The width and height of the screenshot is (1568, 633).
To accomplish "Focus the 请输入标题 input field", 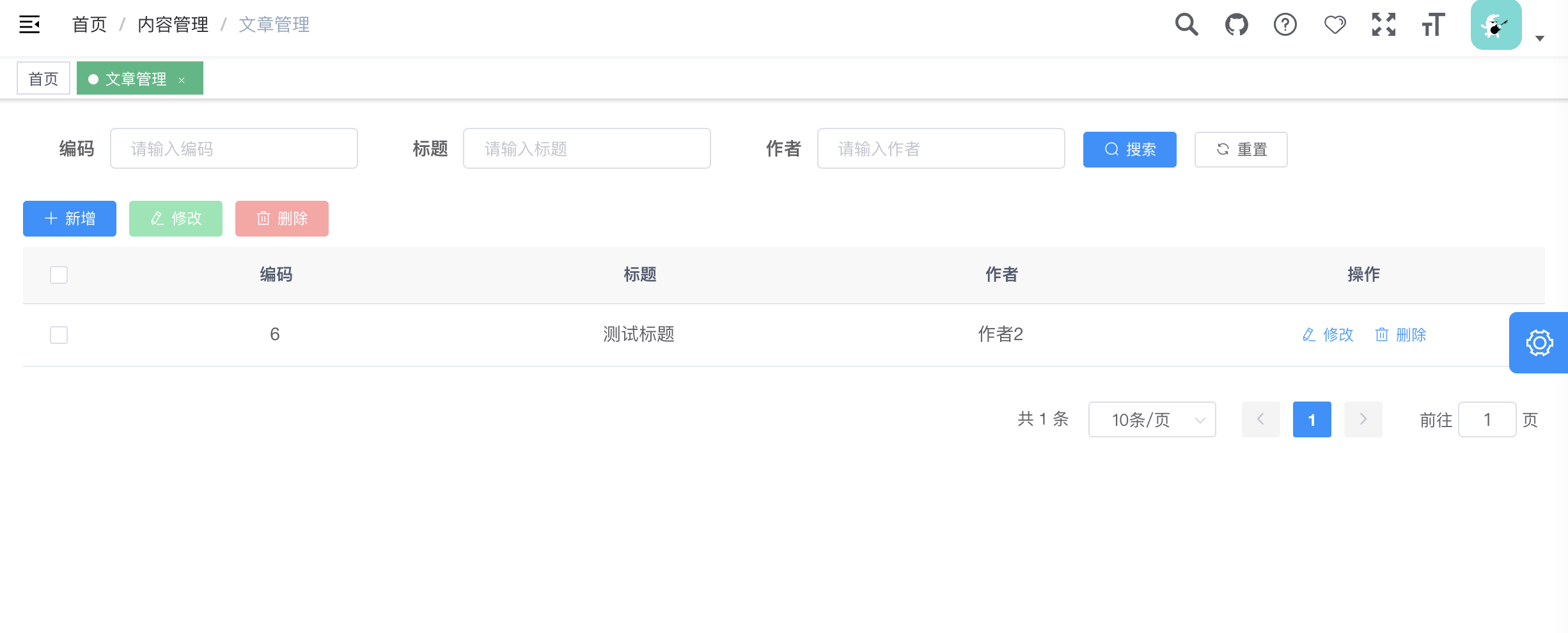I will pos(586,148).
